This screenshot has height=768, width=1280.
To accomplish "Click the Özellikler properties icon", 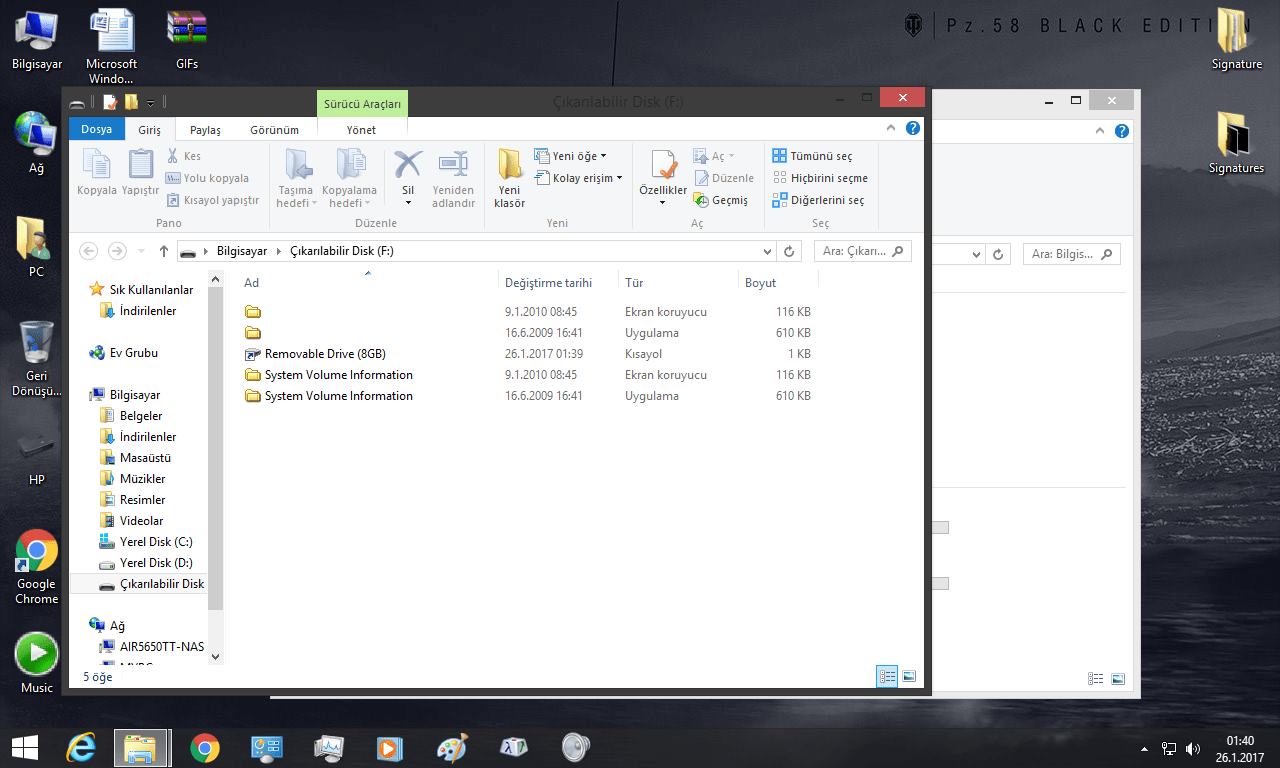I will tap(663, 165).
